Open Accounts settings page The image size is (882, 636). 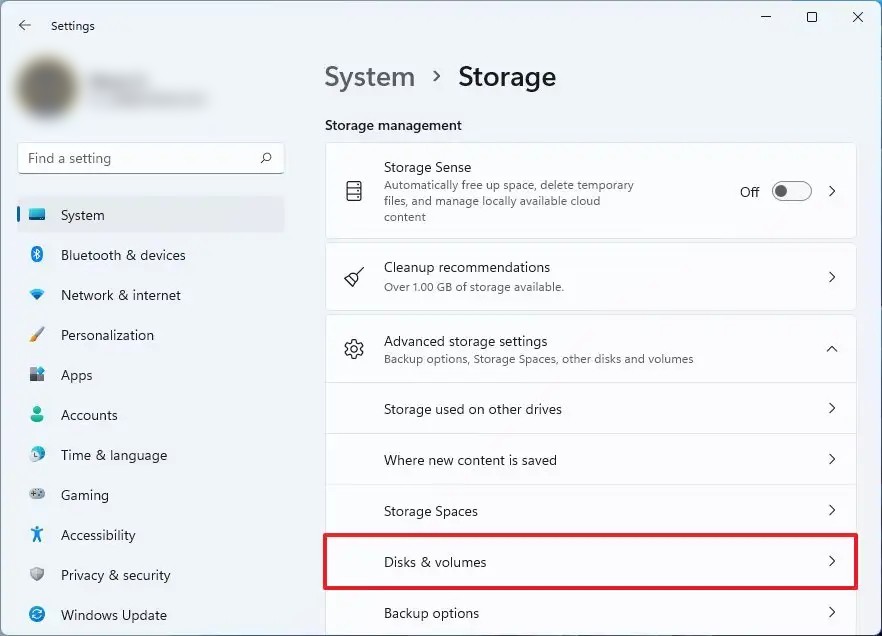pos(151,414)
